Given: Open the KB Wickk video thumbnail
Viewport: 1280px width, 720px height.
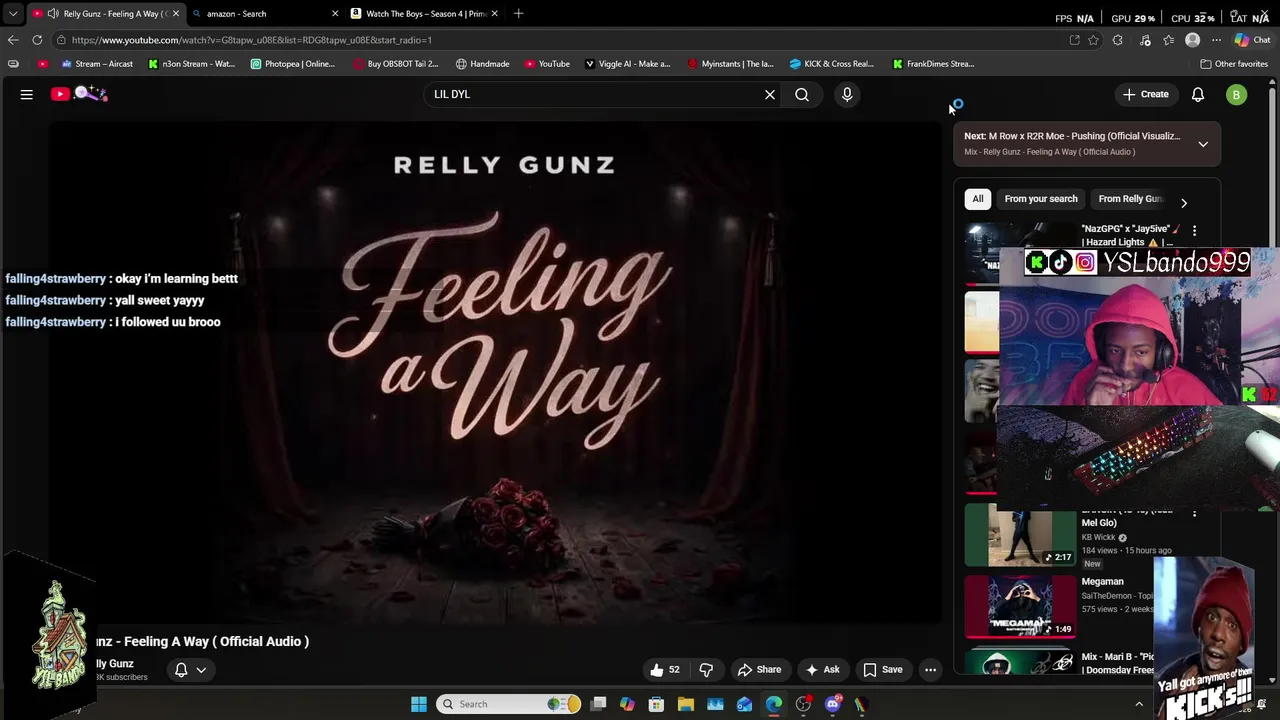Looking at the screenshot, I should (x=1020, y=535).
